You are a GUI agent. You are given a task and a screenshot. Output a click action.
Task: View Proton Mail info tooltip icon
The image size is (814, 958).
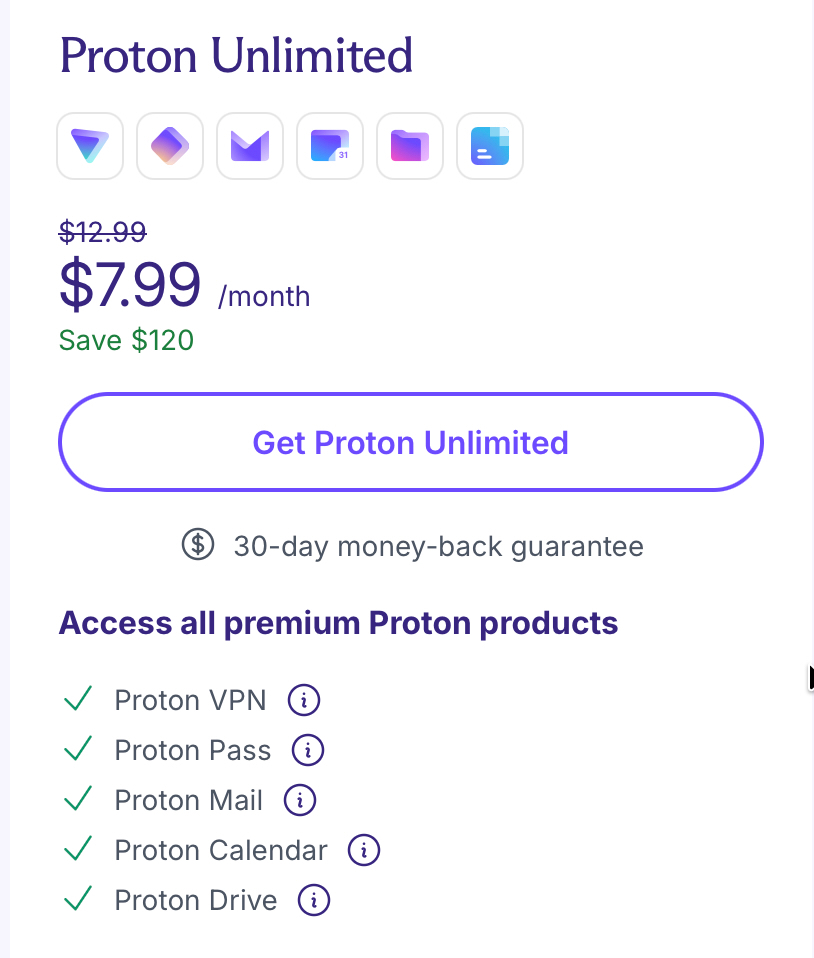[x=300, y=800]
